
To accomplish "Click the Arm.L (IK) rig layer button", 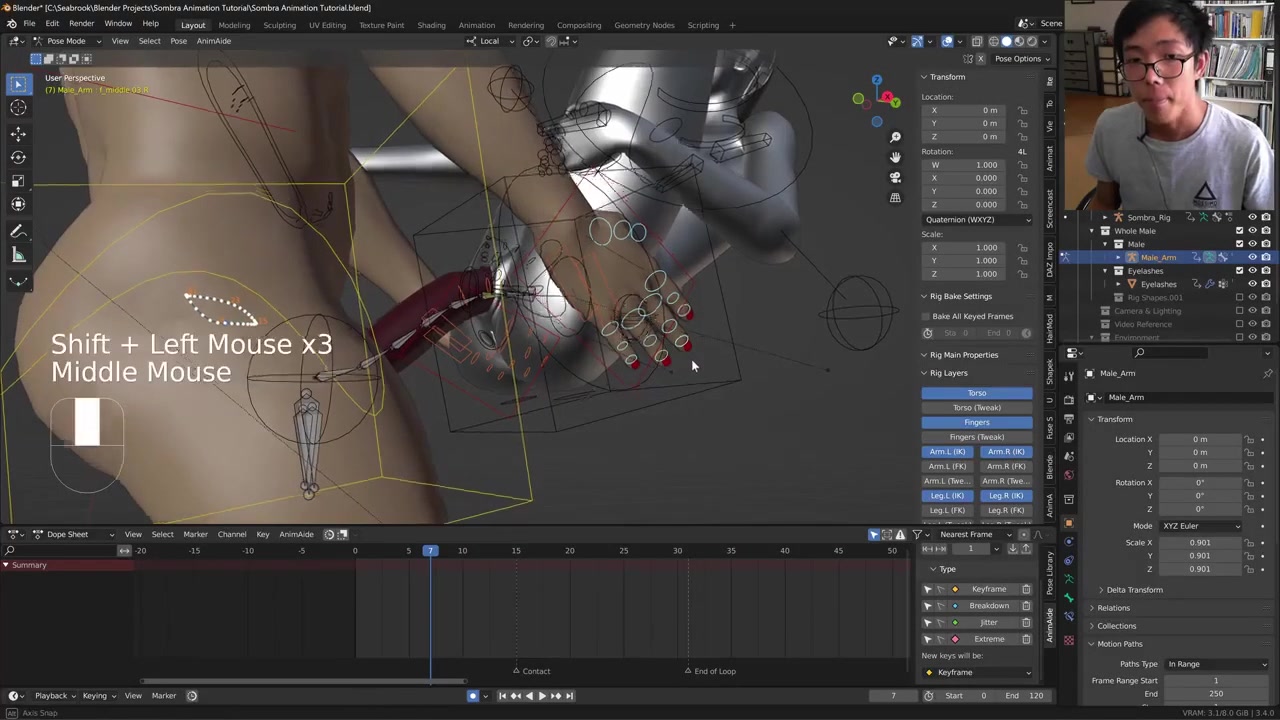I will coord(947,452).
